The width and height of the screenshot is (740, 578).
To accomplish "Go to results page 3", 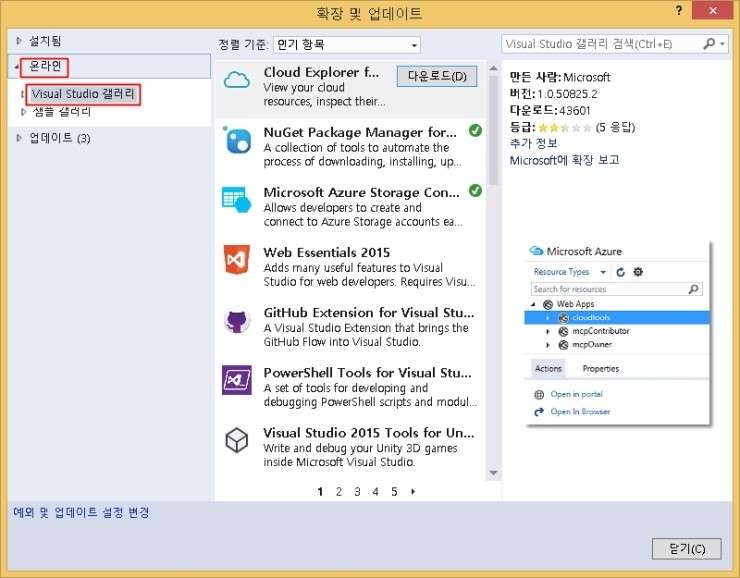I will pos(357,492).
